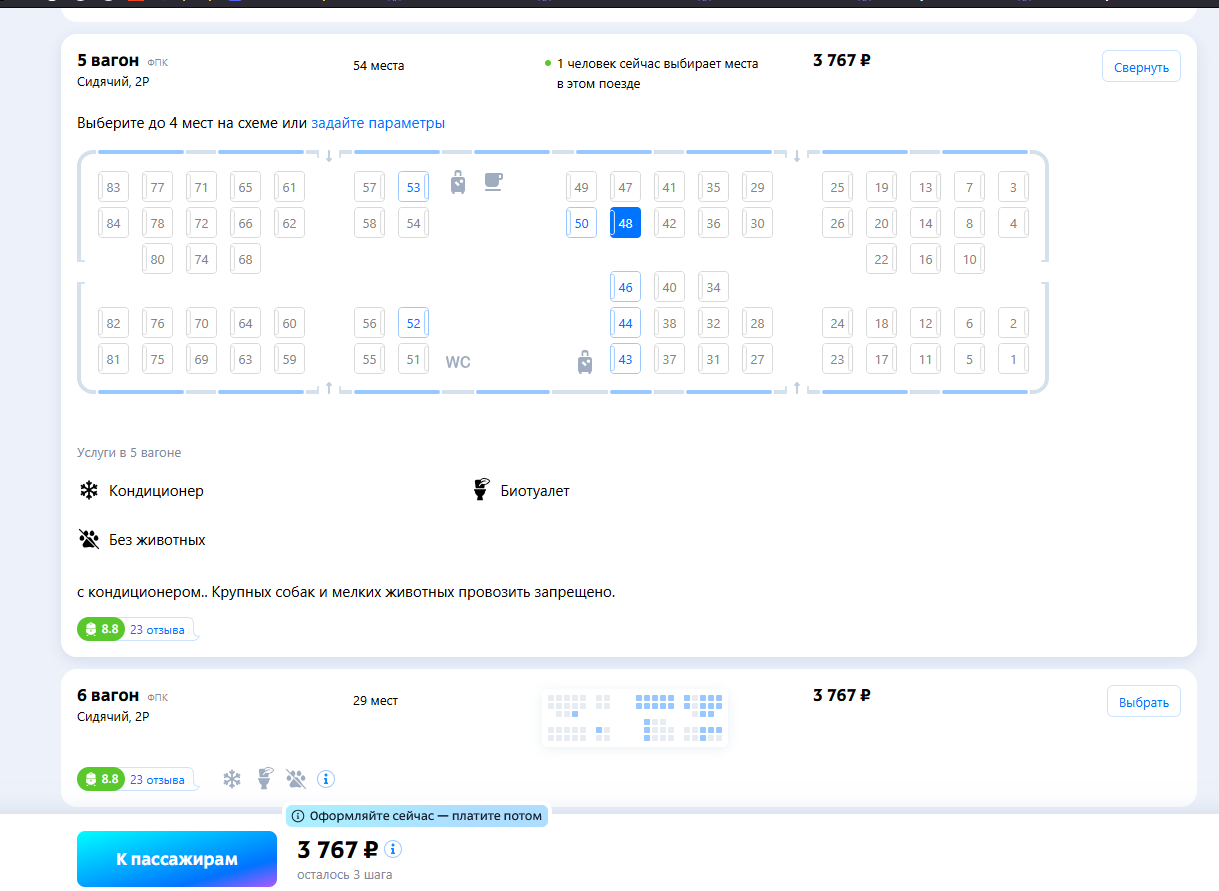Open the 23 отзыва reviews for car 6
This screenshot has height=891, width=1219.
(157, 780)
